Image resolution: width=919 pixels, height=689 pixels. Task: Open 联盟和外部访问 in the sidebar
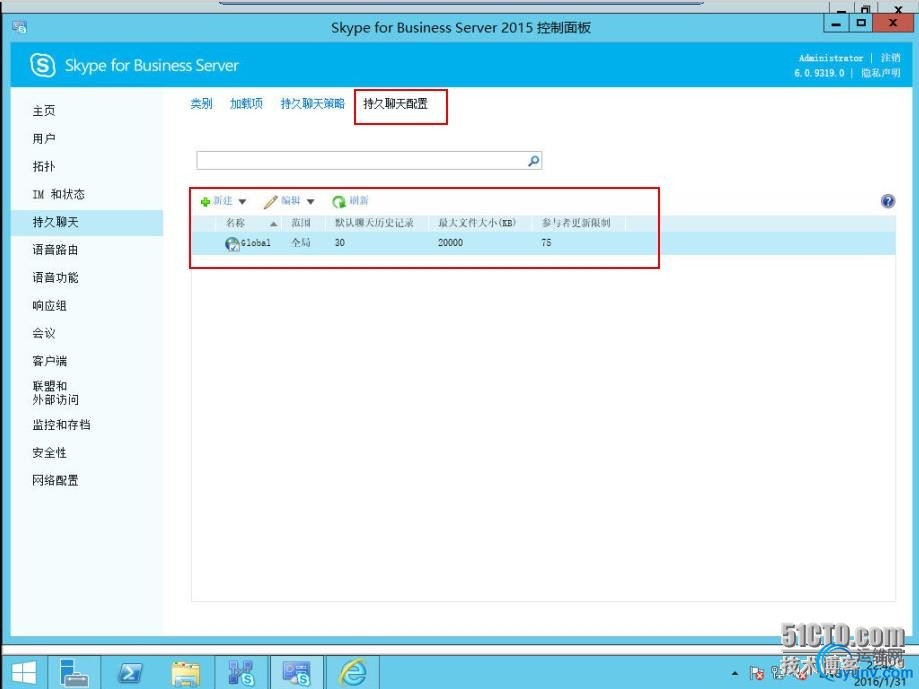point(56,393)
